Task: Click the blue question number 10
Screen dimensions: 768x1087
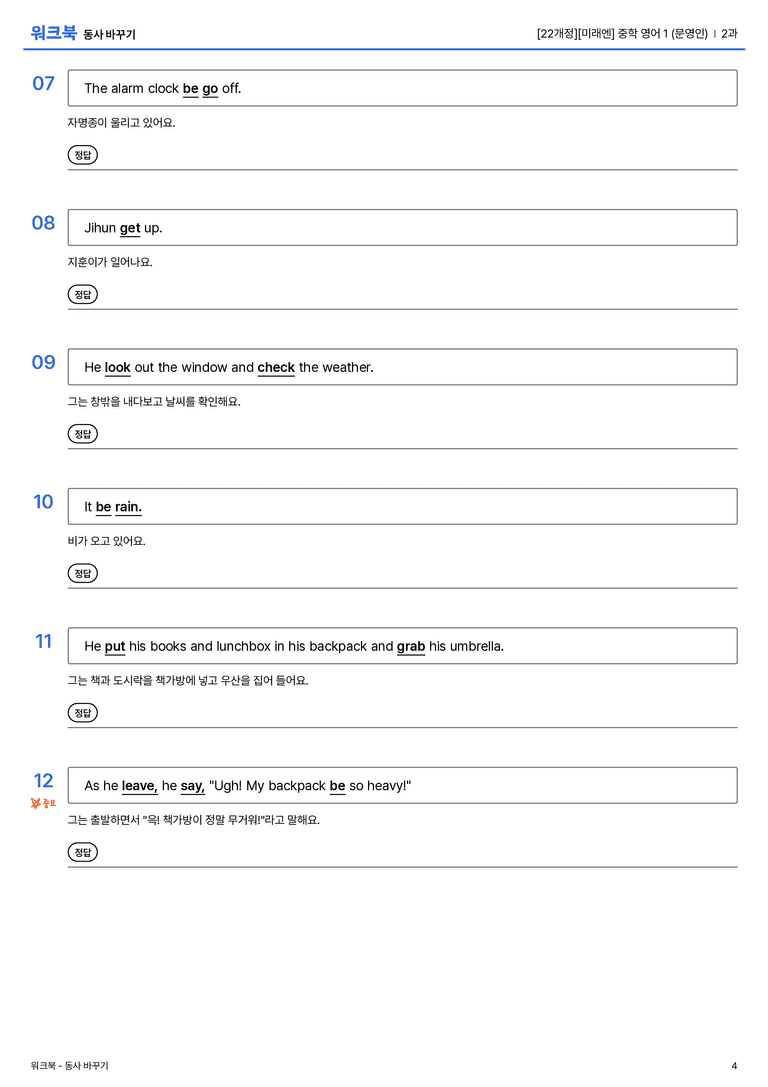Action: [x=43, y=501]
